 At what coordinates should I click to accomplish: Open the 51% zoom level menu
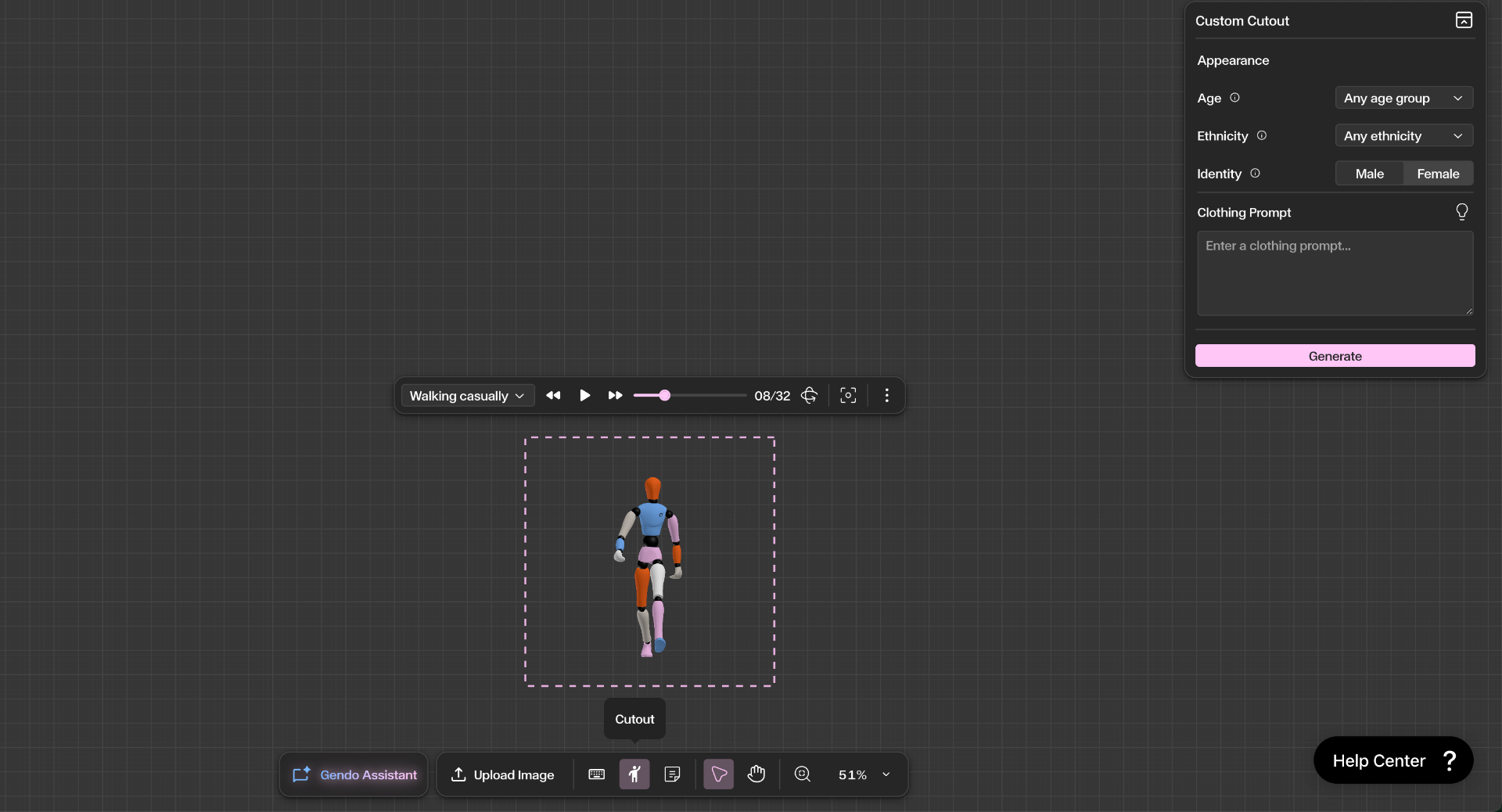[x=861, y=775]
